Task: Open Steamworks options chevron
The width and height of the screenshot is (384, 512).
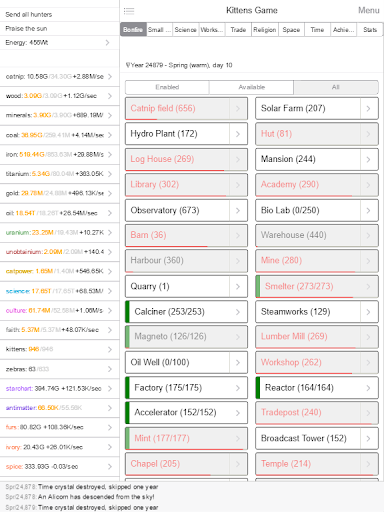Action: (x=369, y=312)
